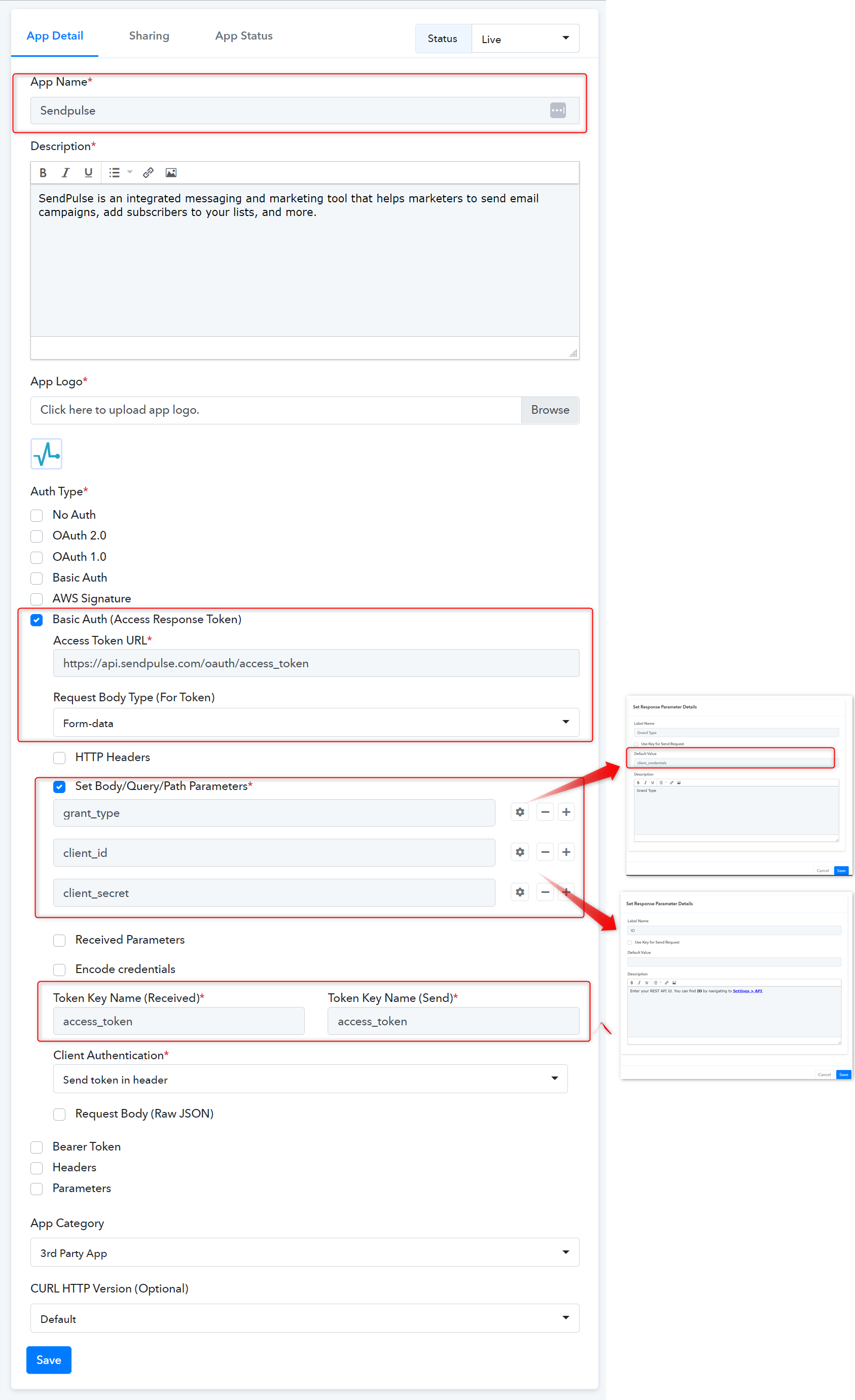
Task: Tick the Encode credentials checkbox
Action: (x=60, y=970)
